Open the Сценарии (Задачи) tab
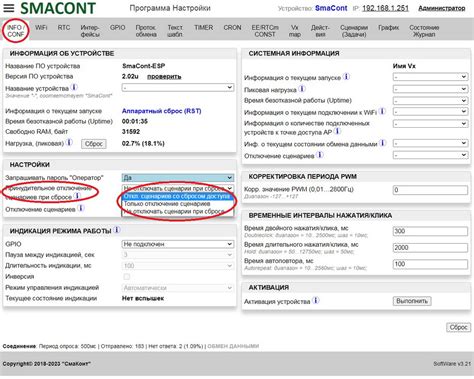The height and width of the screenshot is (379, 474). coord(354,31)
